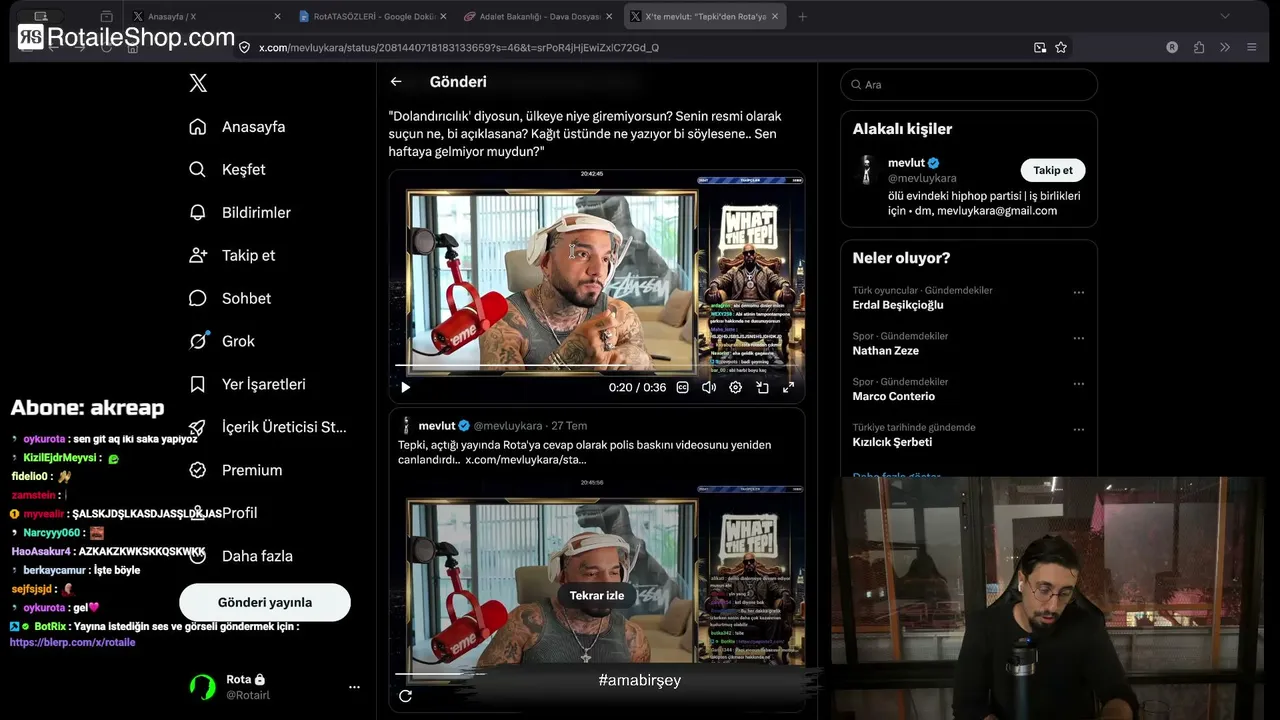Open options for Nathan Zeze trend
Image resolution: width=1280 pixels, height=720 pixels.
point(1079,339)
